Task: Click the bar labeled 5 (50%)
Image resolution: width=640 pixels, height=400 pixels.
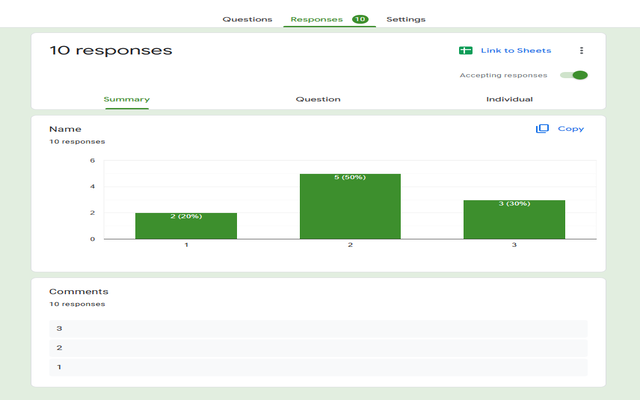Action: (350, 207)
